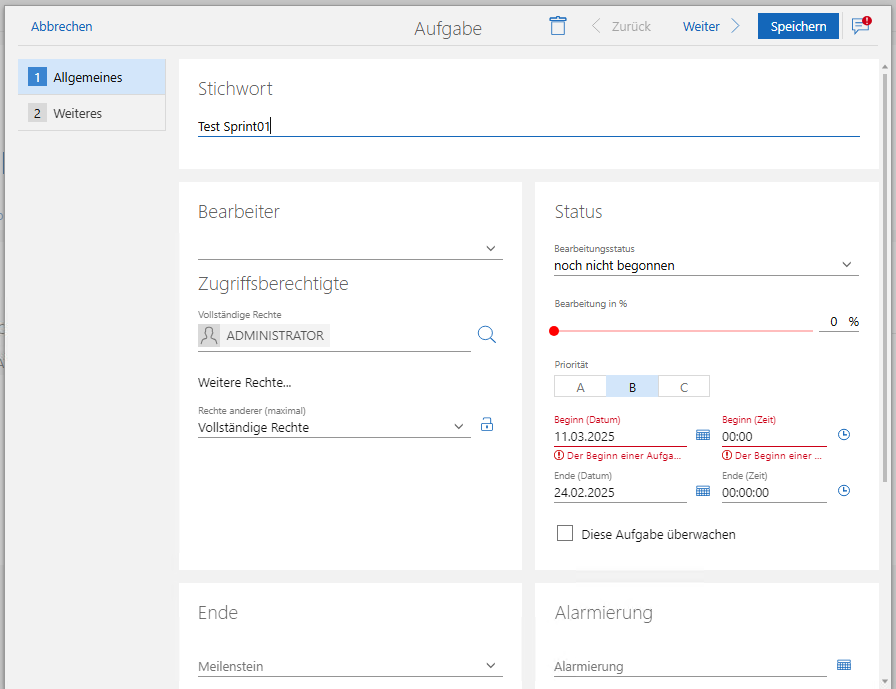The width and height of the screenshot is (896, 689).
Task: Enable 'Diese Aufgabe überwachen' checkbox
Action: pos(565,534)
